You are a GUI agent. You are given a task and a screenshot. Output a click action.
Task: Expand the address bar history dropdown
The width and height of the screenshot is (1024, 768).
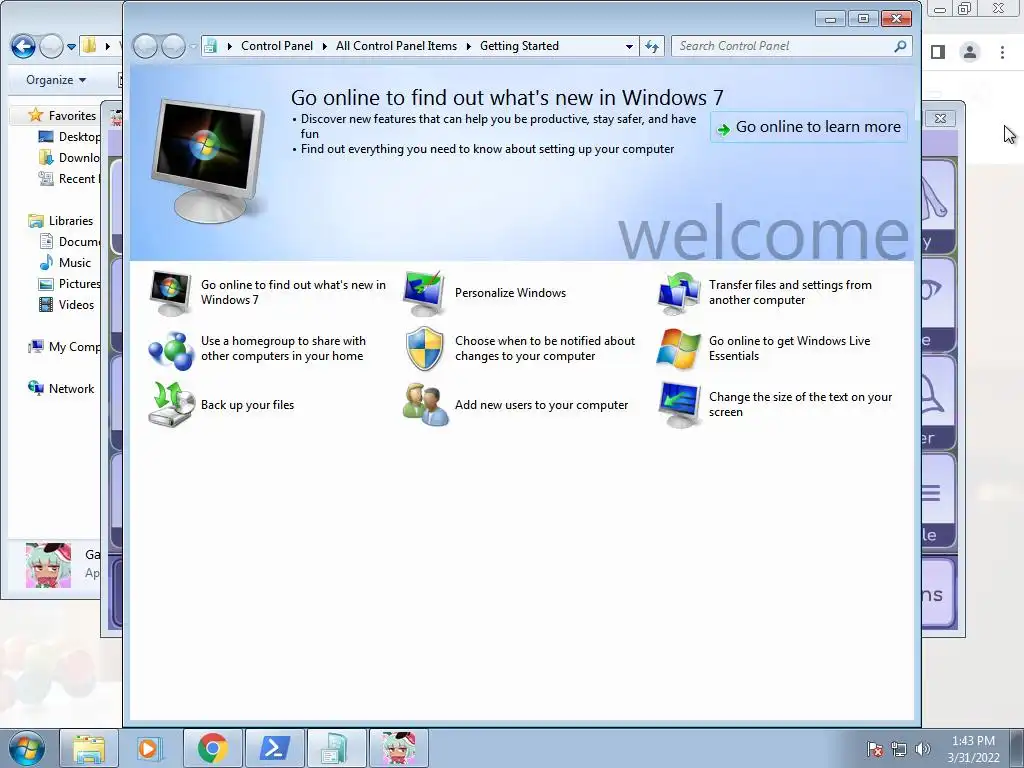629,46
